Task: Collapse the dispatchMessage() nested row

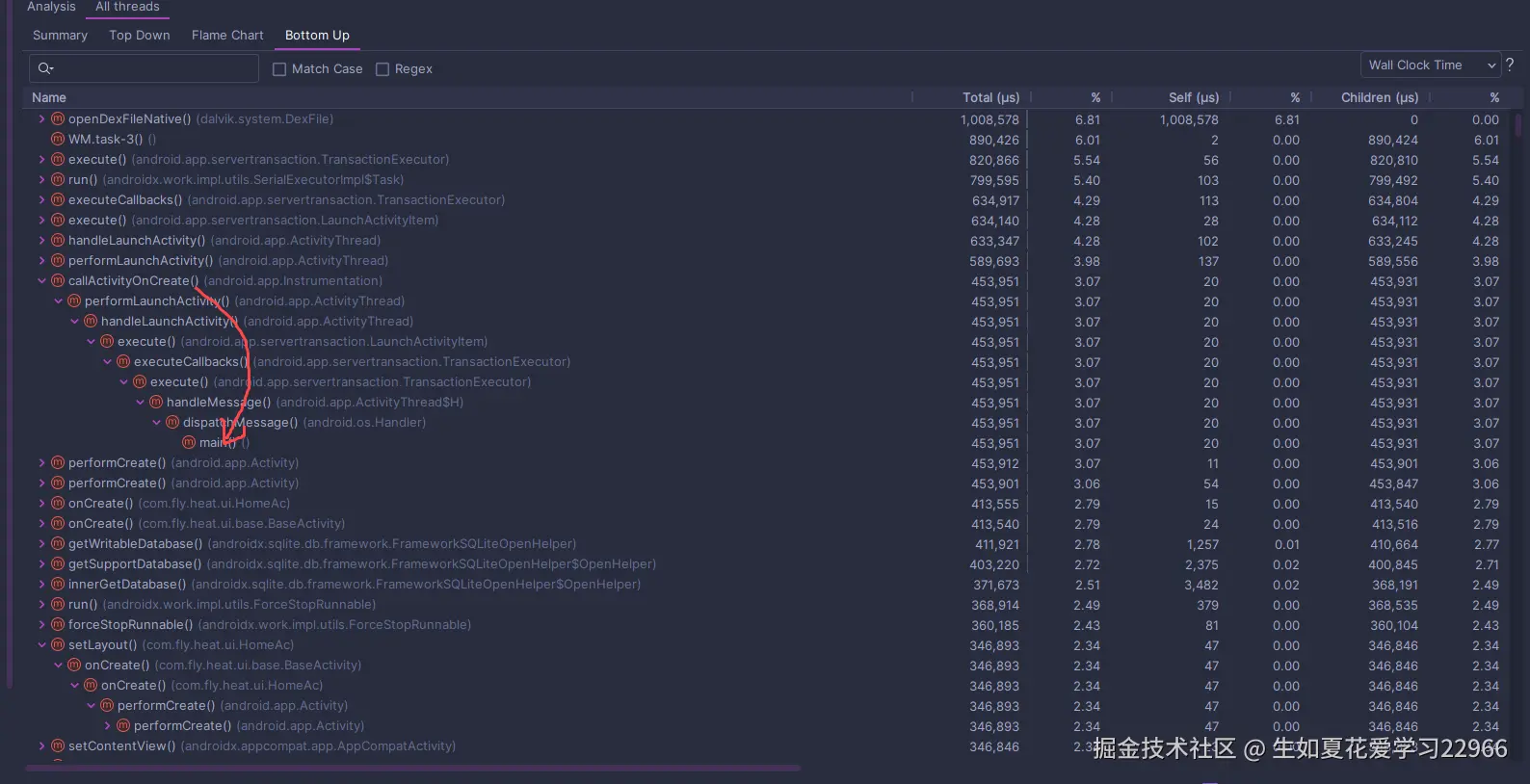Action: (x=156, y=423)
